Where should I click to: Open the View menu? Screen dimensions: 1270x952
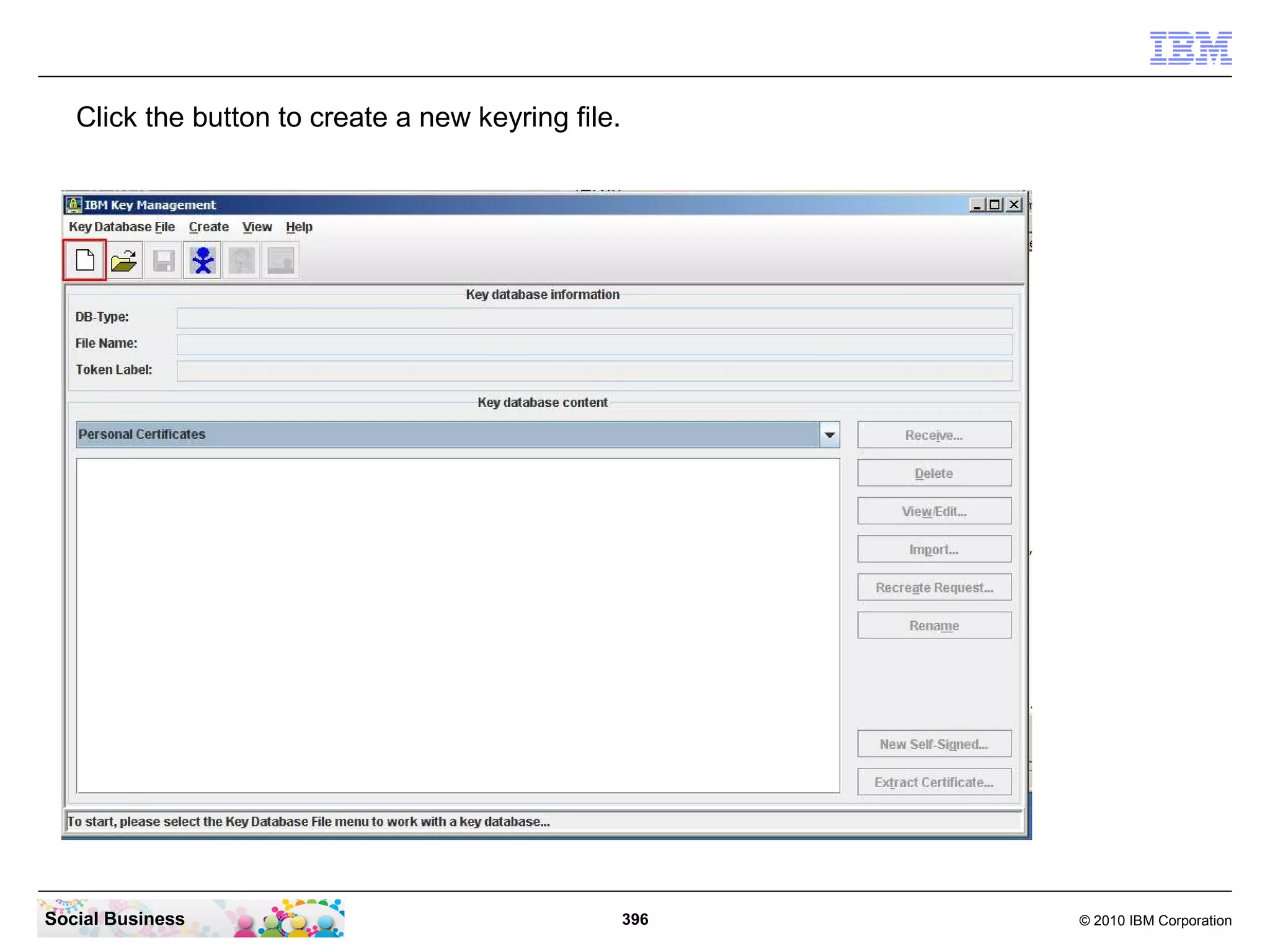click(257, 227)
